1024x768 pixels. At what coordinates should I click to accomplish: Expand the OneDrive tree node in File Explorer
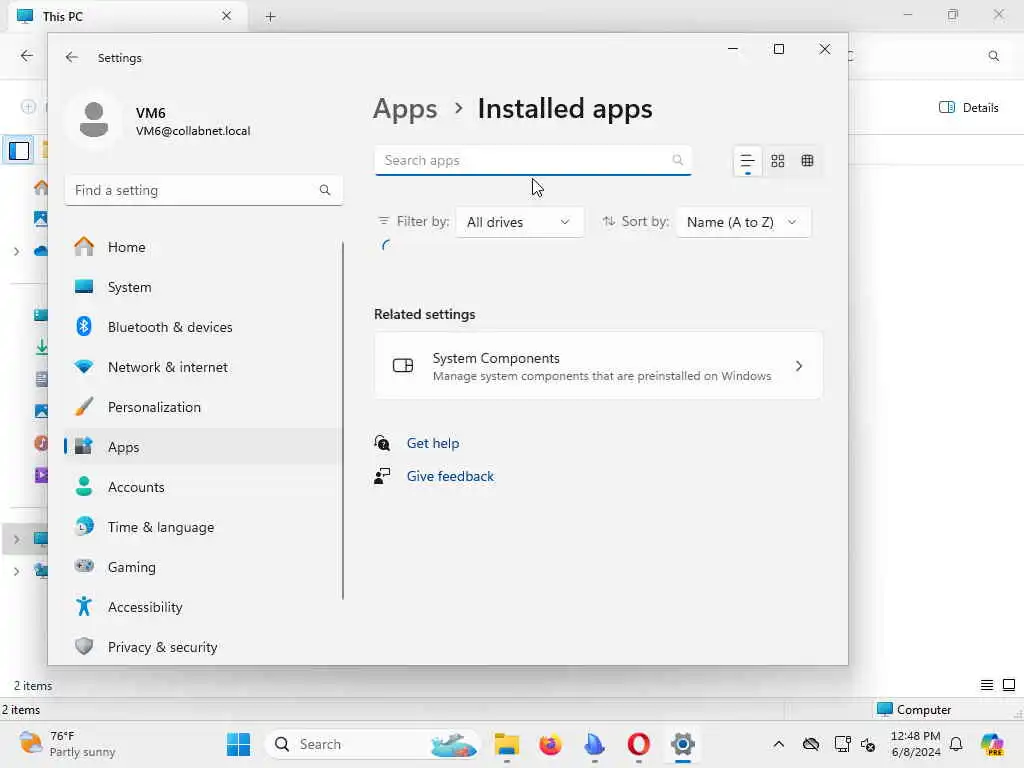[16, 251]
